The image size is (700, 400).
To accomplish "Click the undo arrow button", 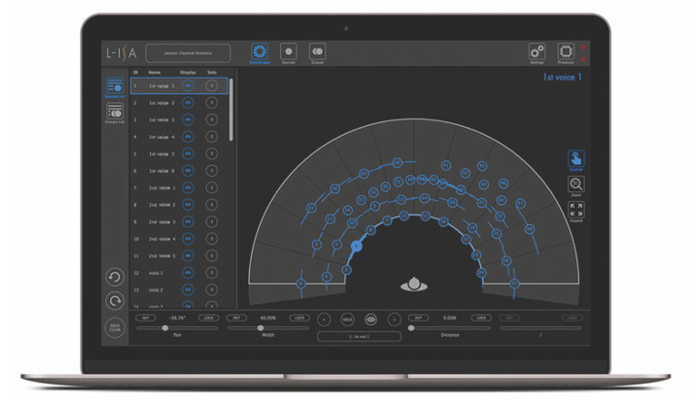I will click(115, 277).
